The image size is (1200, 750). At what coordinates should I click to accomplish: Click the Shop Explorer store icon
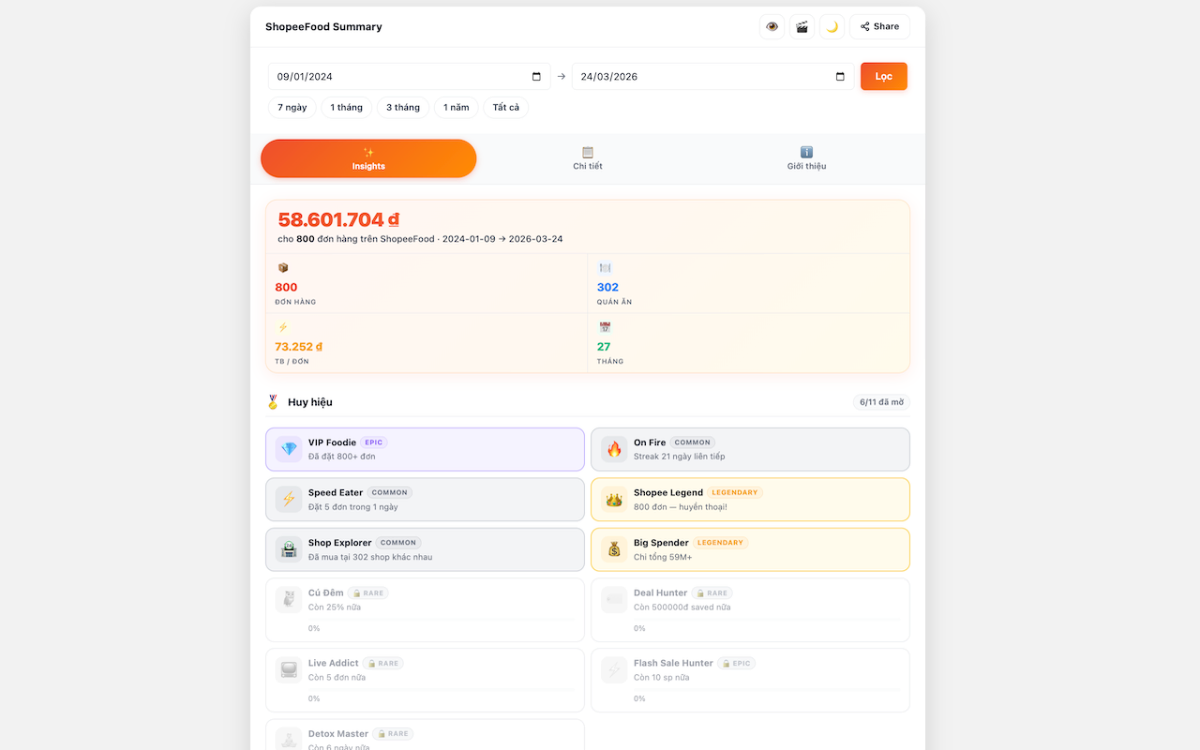[289, 549]
